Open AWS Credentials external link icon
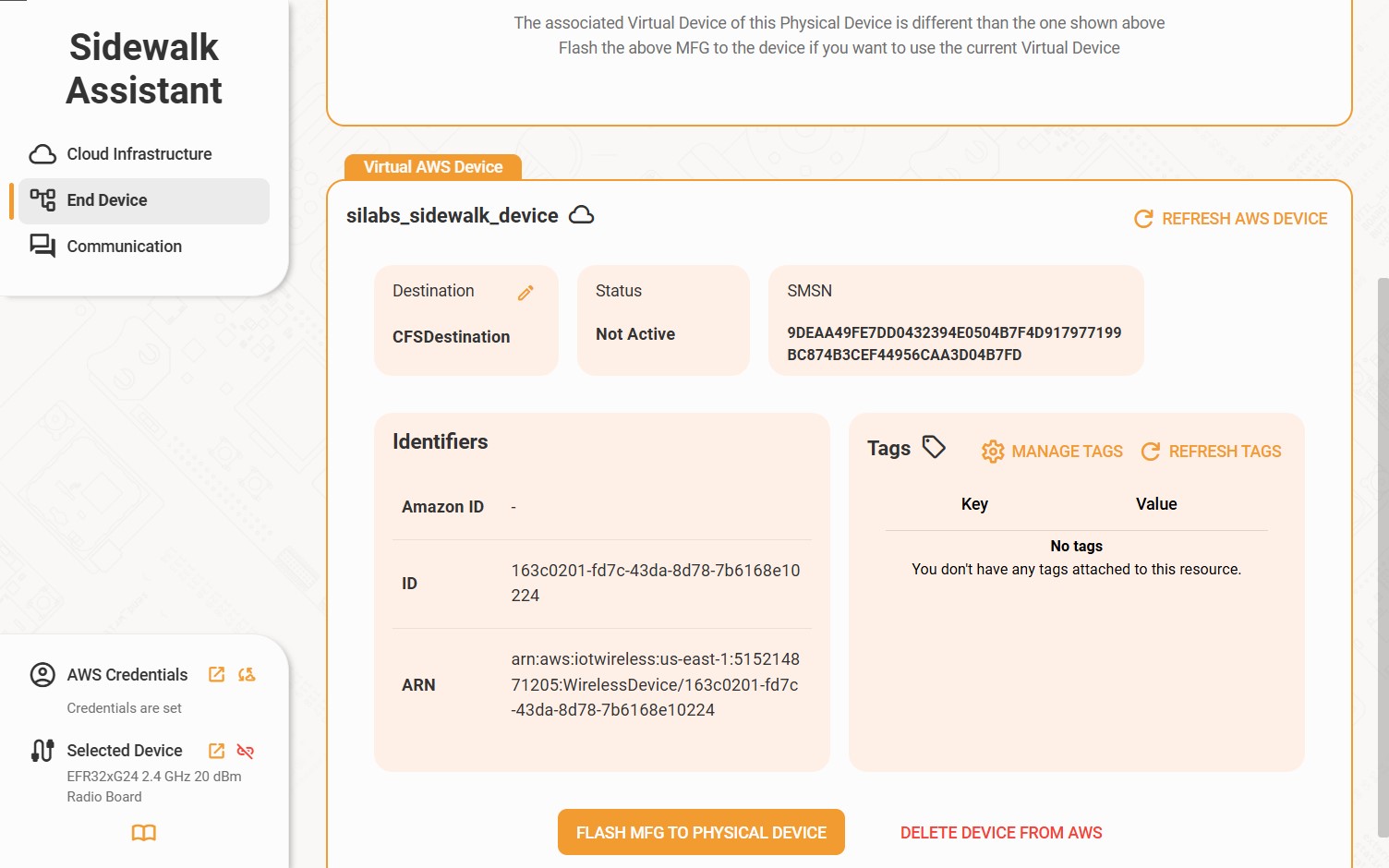 pyautogui.click(x=217, y=674)
